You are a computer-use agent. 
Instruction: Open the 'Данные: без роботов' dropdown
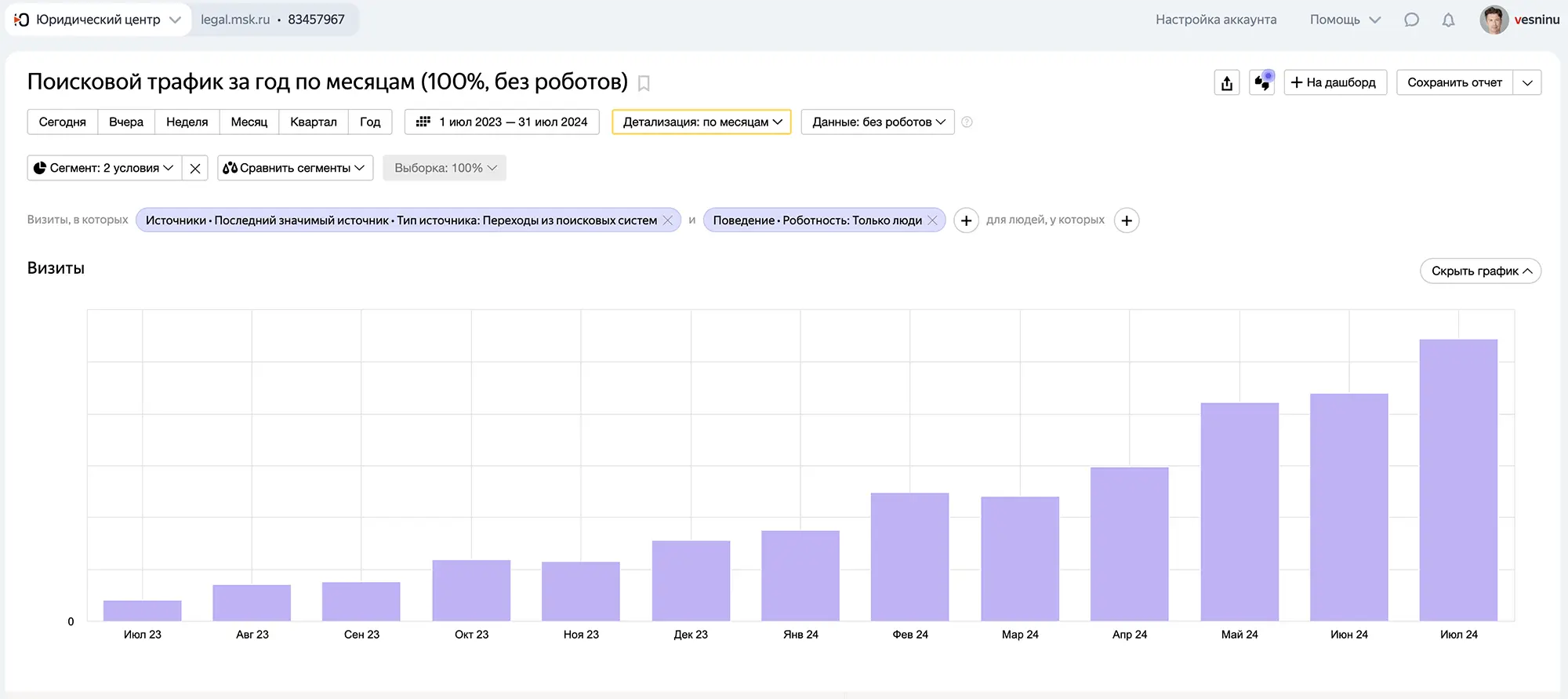click(x=877, y=122)
